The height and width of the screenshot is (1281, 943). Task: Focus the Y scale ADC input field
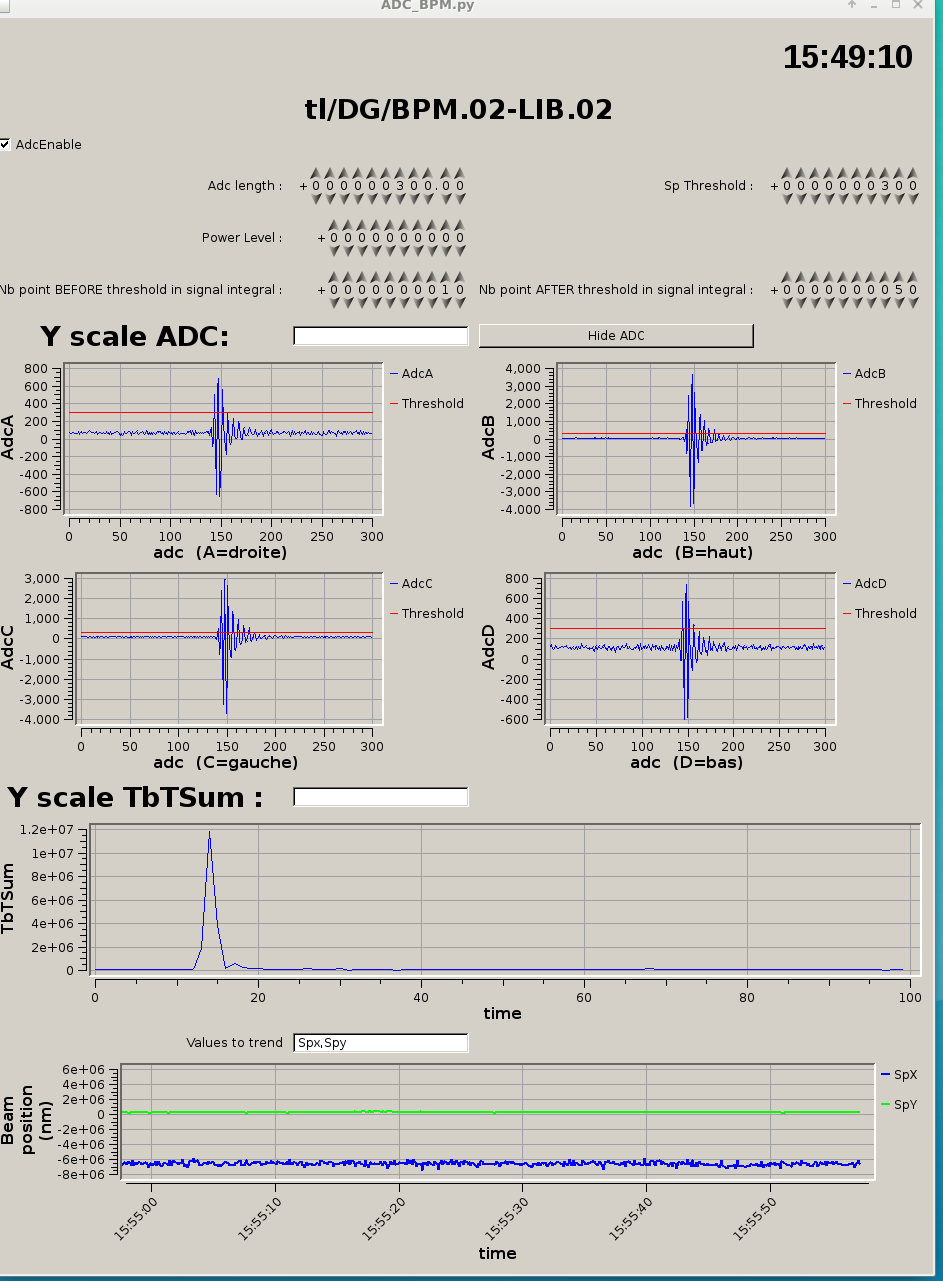[x=380, y=336]
